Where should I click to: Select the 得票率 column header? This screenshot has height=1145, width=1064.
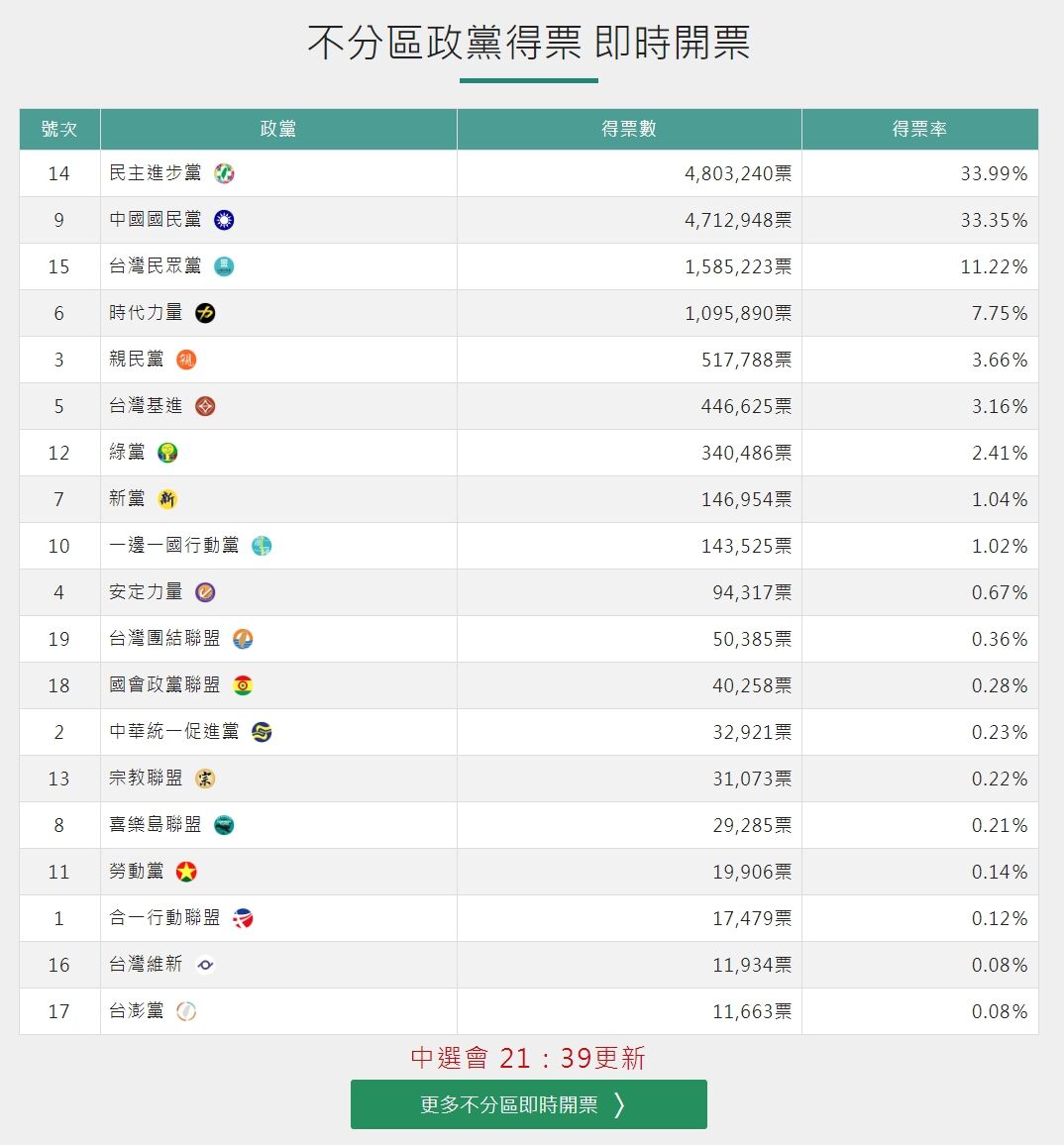919,129
